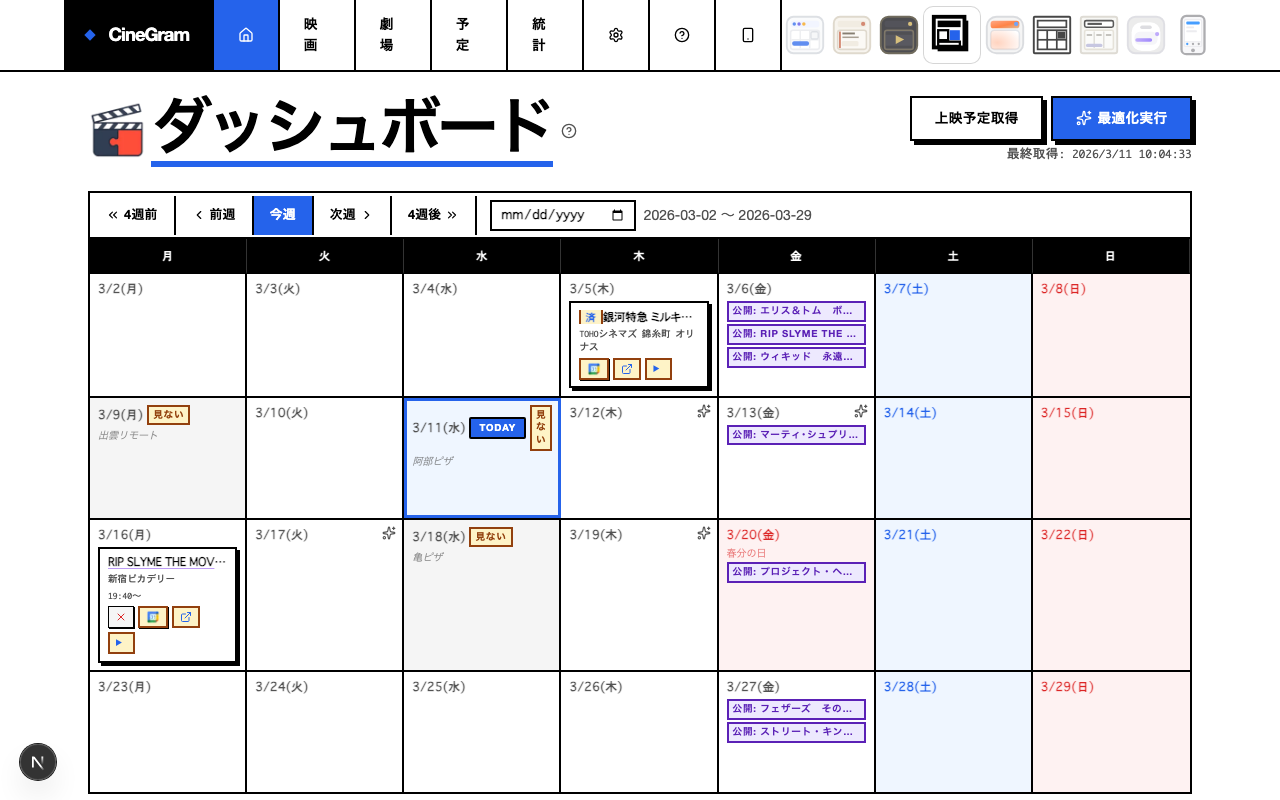The width and height of the screenshot is (1280, 800).
Task: Open Google Calendar icon on 3/16 movie card
Action: 152,617
